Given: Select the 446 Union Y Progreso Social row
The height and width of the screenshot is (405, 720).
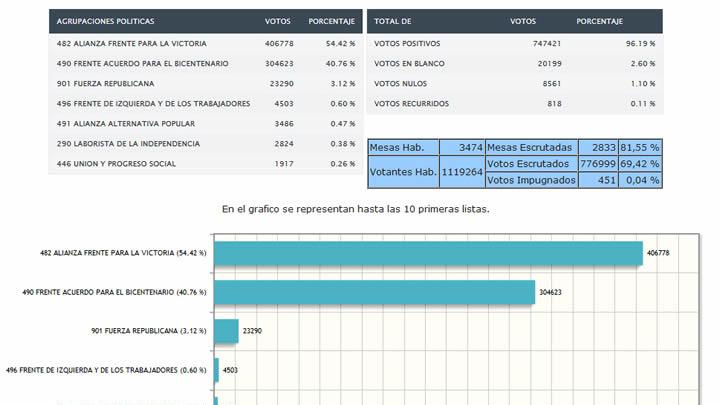Looking at the screenshot, I should tap(205, 164).
